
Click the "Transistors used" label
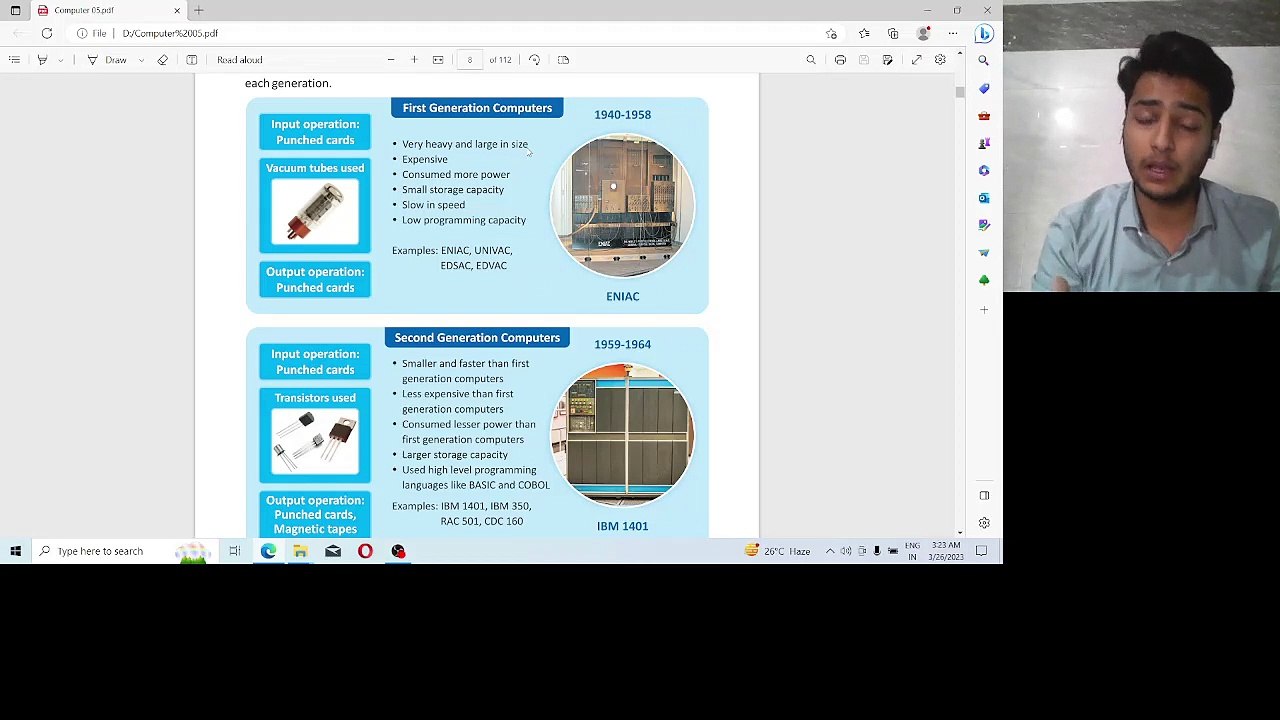click(315, 398)
